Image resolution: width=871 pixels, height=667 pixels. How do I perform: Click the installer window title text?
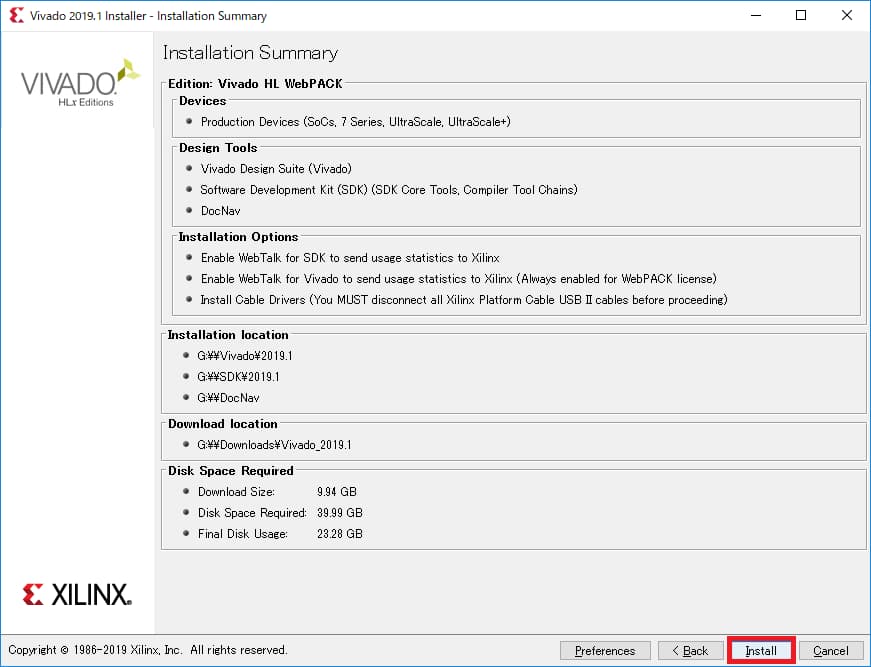tap(148, 16)
